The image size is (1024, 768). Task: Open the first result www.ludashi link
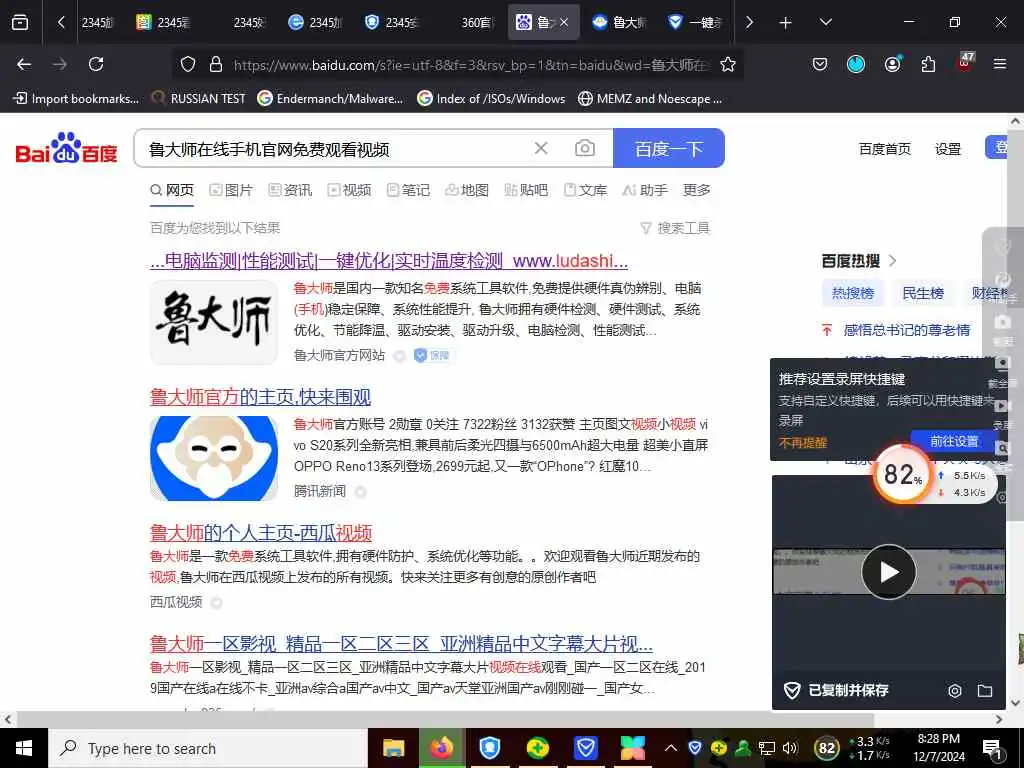pyautogui.click(x=389, y=261)
